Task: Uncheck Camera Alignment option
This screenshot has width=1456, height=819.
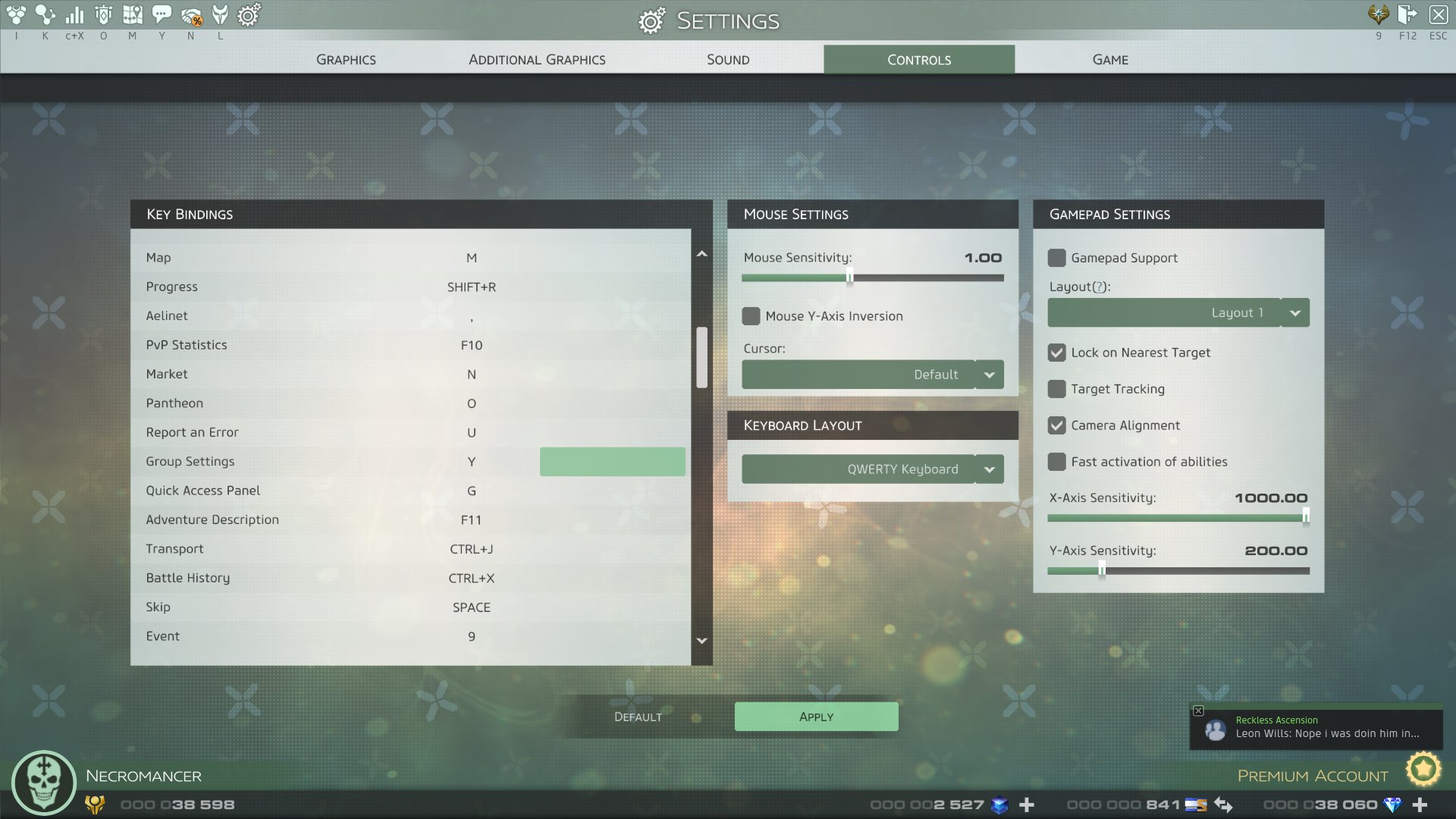Action: (x=1056, y=425)
